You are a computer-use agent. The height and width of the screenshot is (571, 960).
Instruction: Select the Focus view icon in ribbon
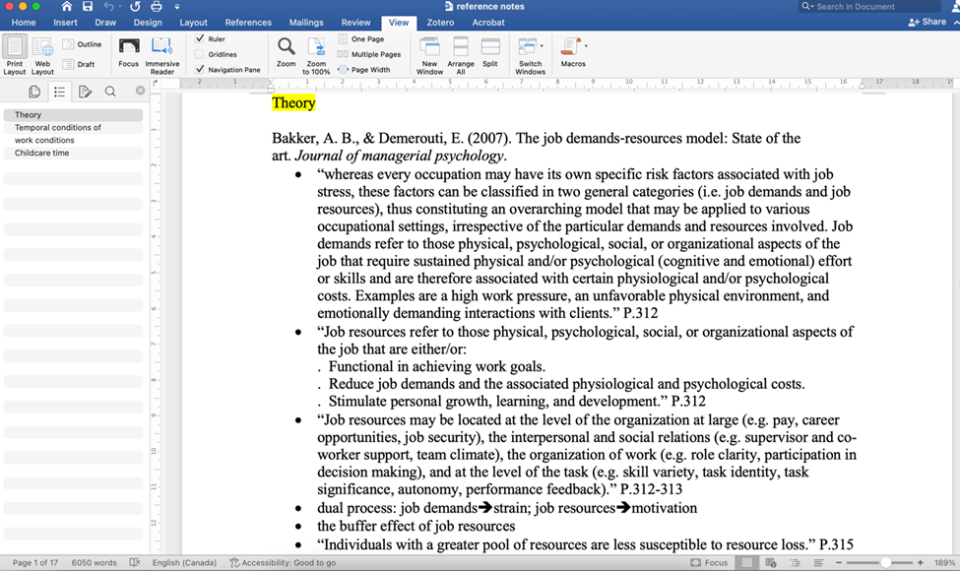coord(128,47)
